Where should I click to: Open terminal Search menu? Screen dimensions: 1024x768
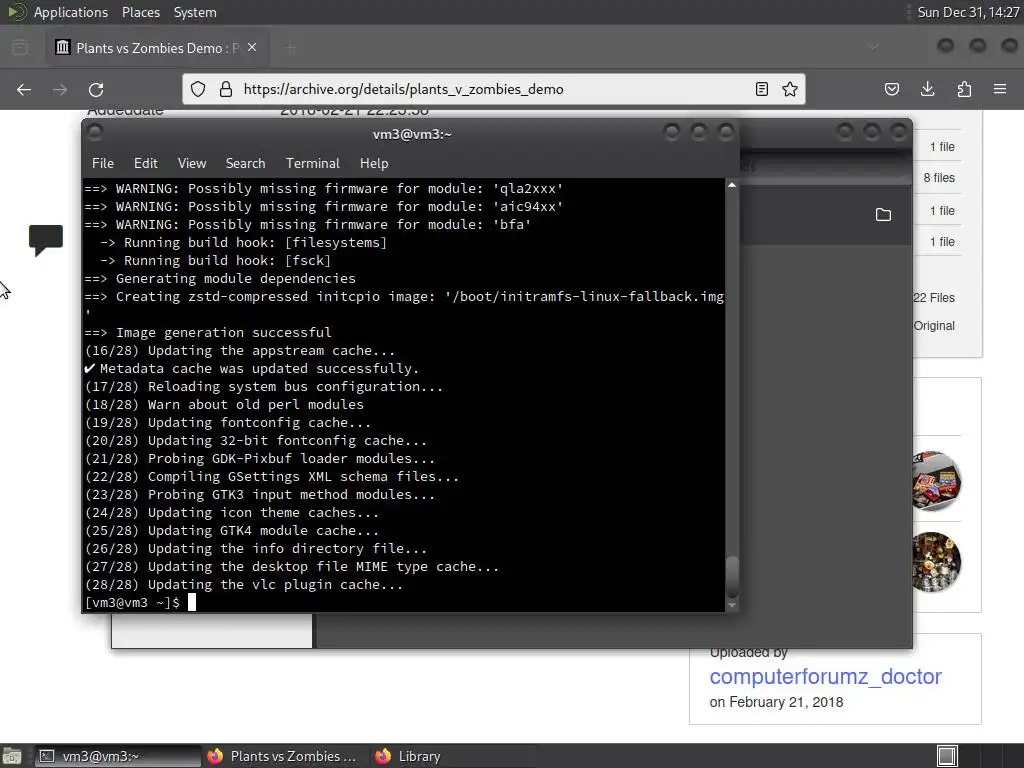[246, 163]
